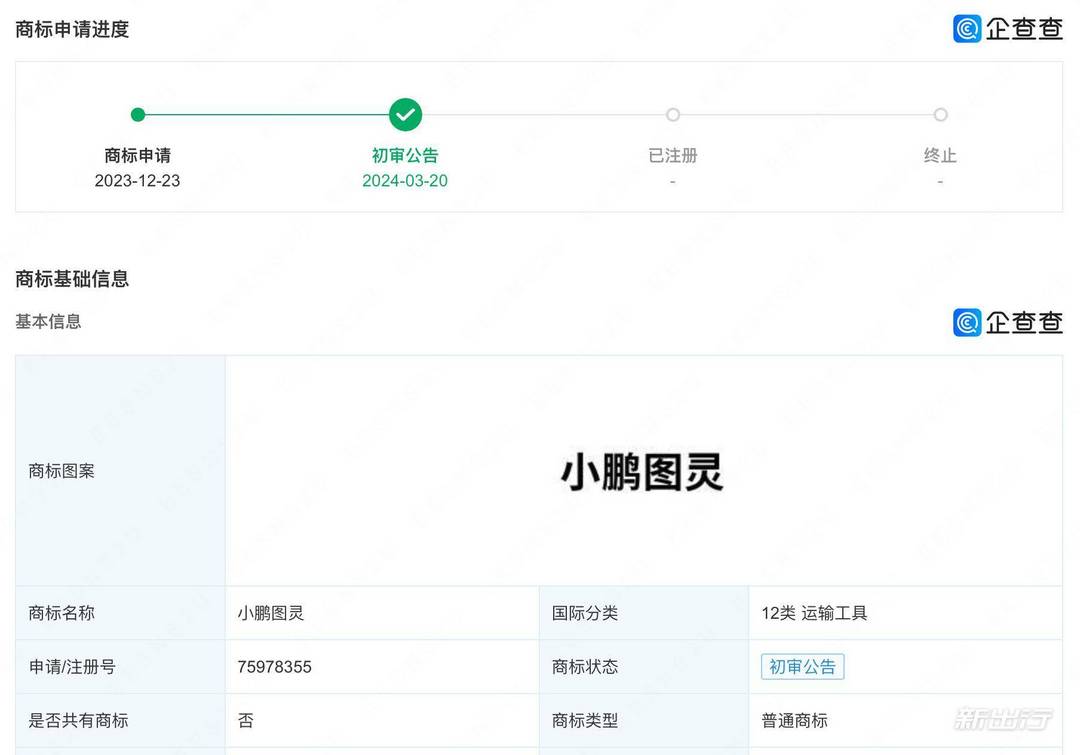Click the 12类 运输工具 value
1080x755 pixels.
point(814,612)
